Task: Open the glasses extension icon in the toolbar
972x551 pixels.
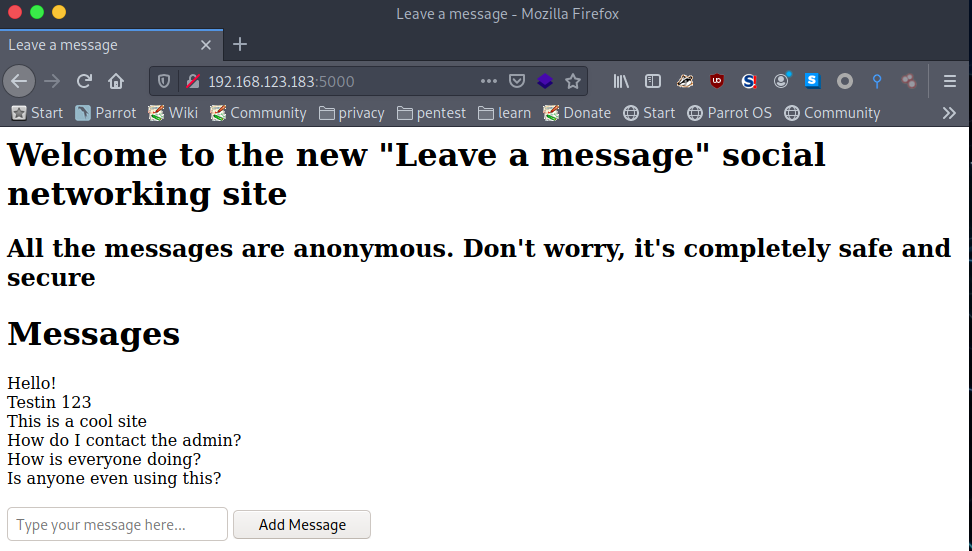Action: (685, 81)
